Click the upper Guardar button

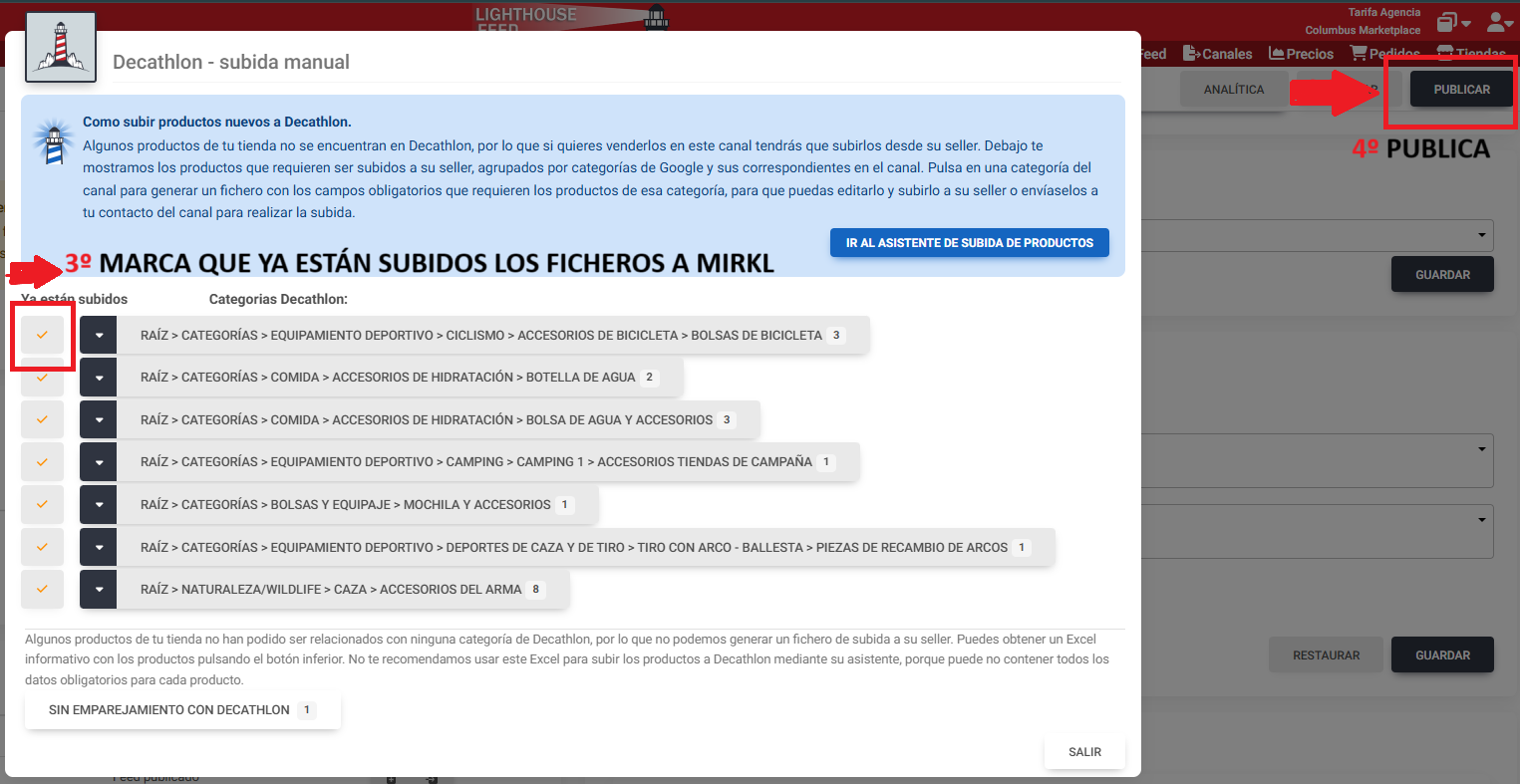1442,274
